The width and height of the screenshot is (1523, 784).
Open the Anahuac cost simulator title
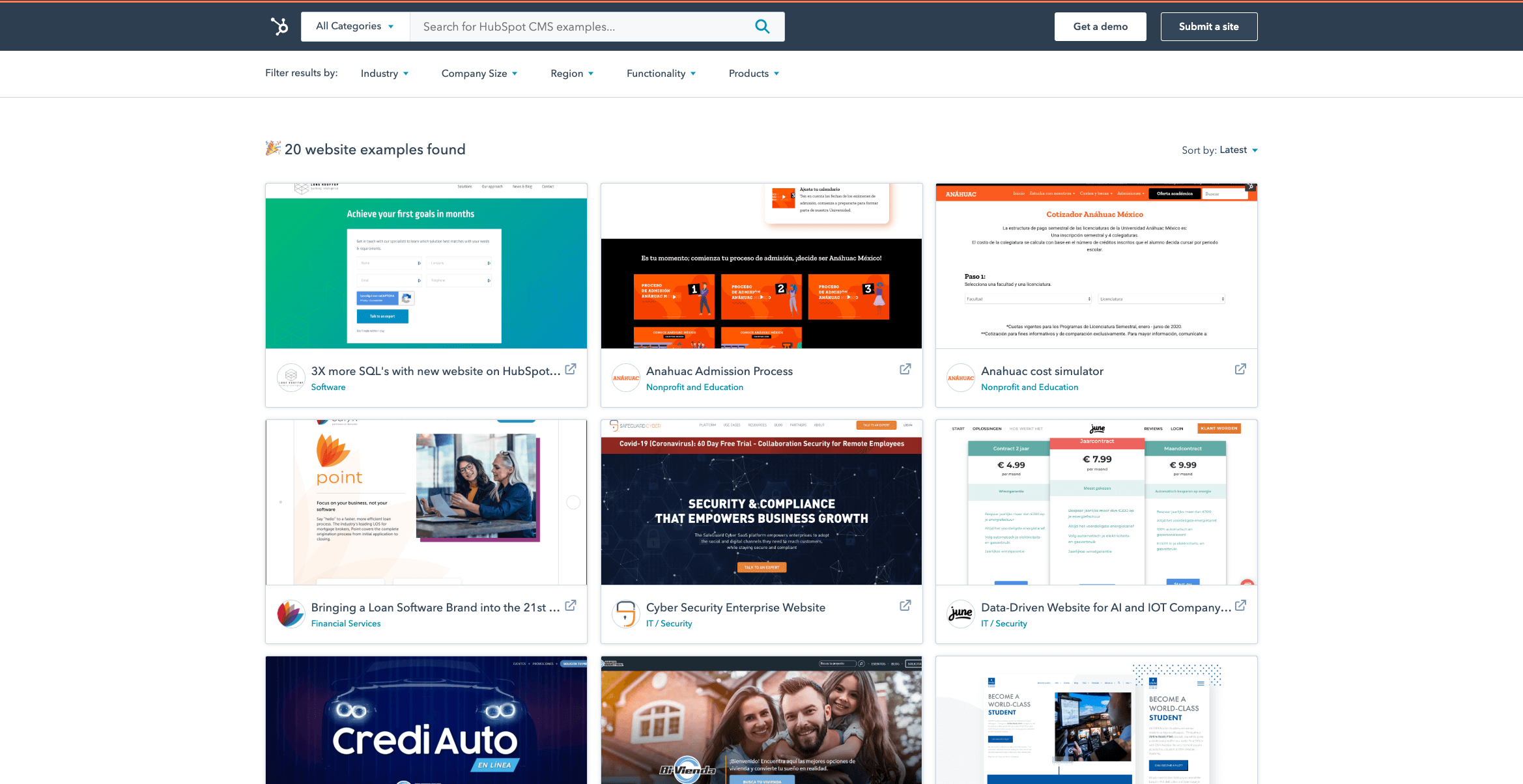(1042, 371)
